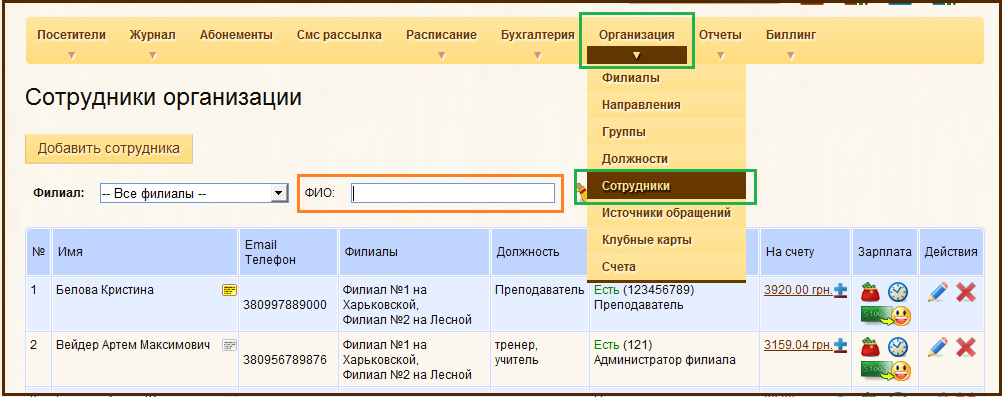
Task: Open the Абонементы menu item
Action: [236, 35]
